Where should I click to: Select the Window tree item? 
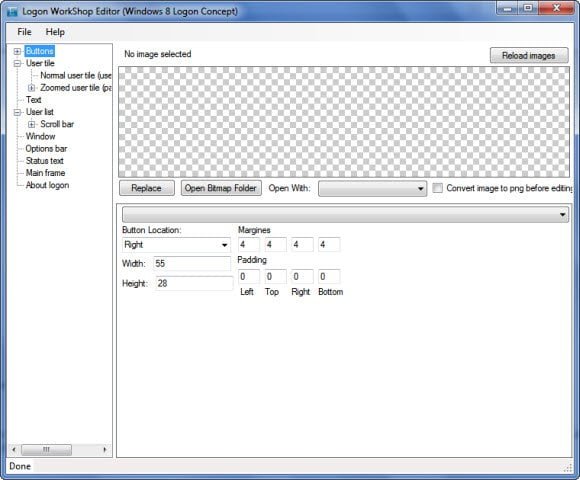pyautogui.click(x=40, y=136)
